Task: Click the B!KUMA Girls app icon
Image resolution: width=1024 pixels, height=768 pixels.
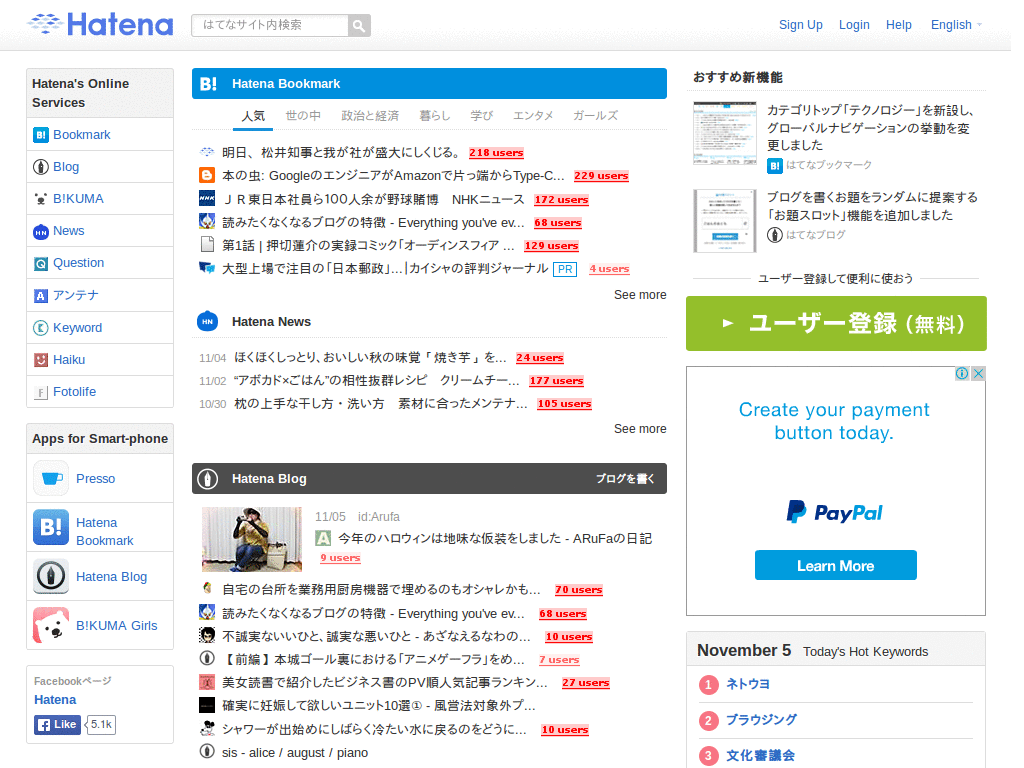Action: point(51,625)
